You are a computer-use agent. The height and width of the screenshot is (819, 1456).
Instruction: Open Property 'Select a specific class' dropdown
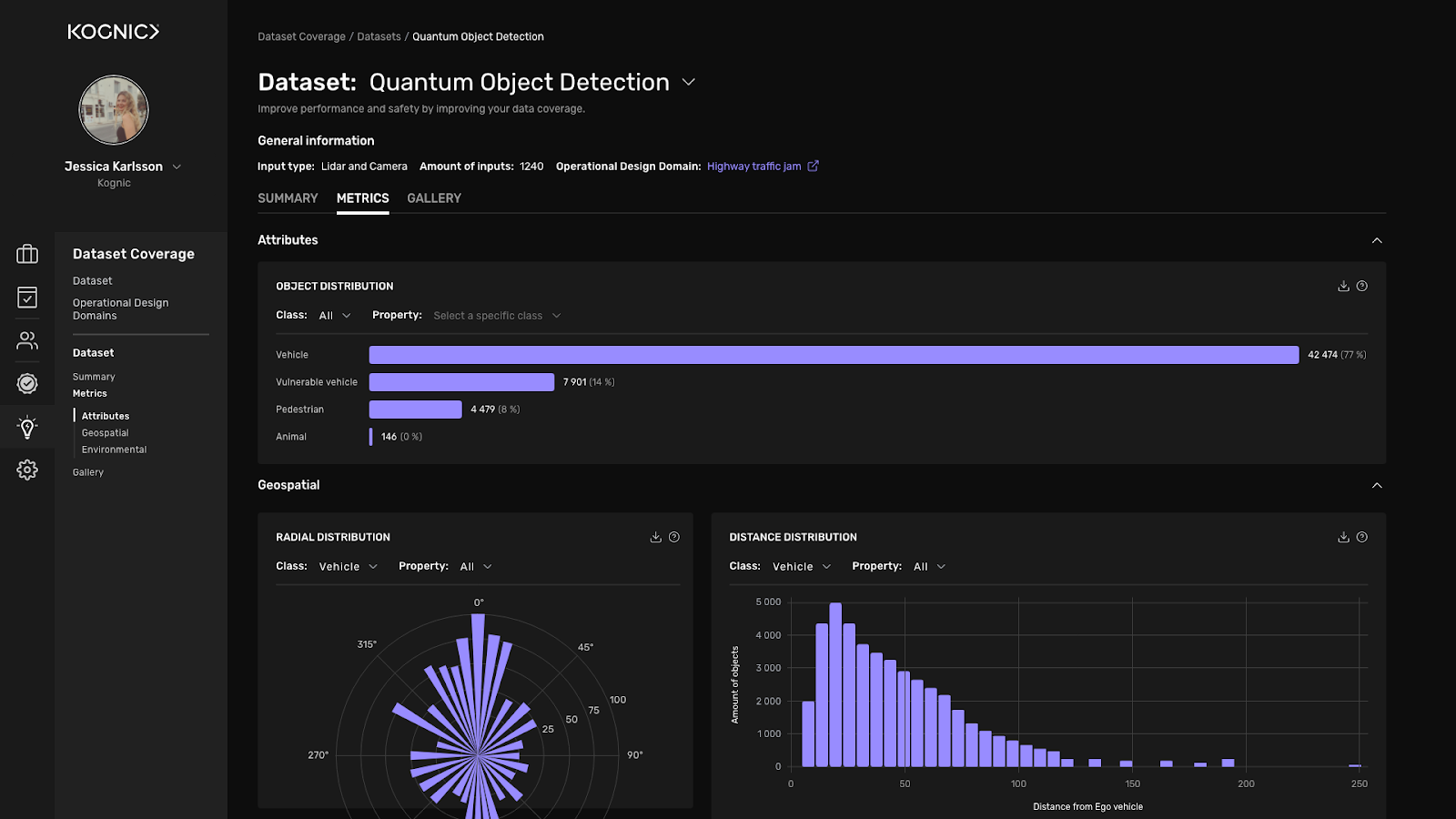point(497,316)
